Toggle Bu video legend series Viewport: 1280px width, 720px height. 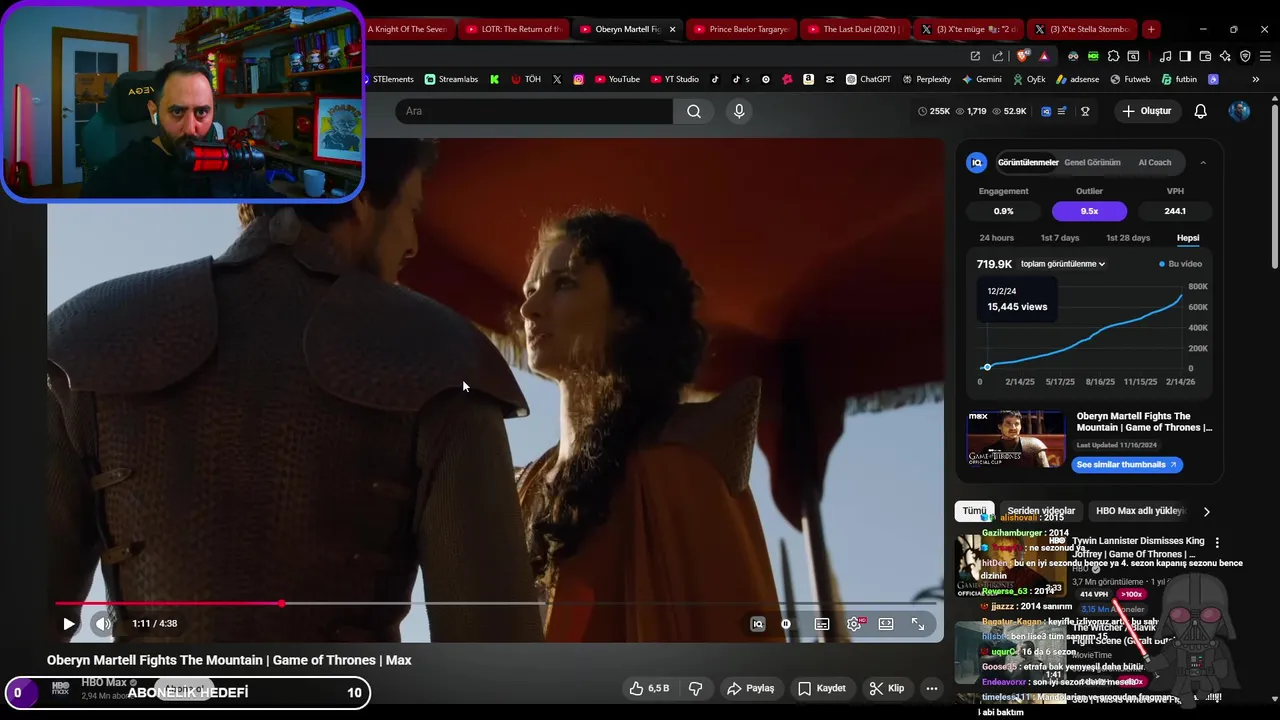point(1180,264)
